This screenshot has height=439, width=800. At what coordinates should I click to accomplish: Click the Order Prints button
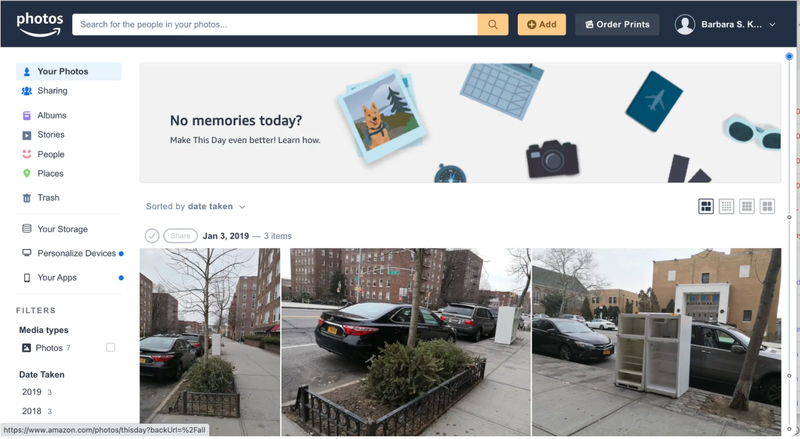(617, 25)
